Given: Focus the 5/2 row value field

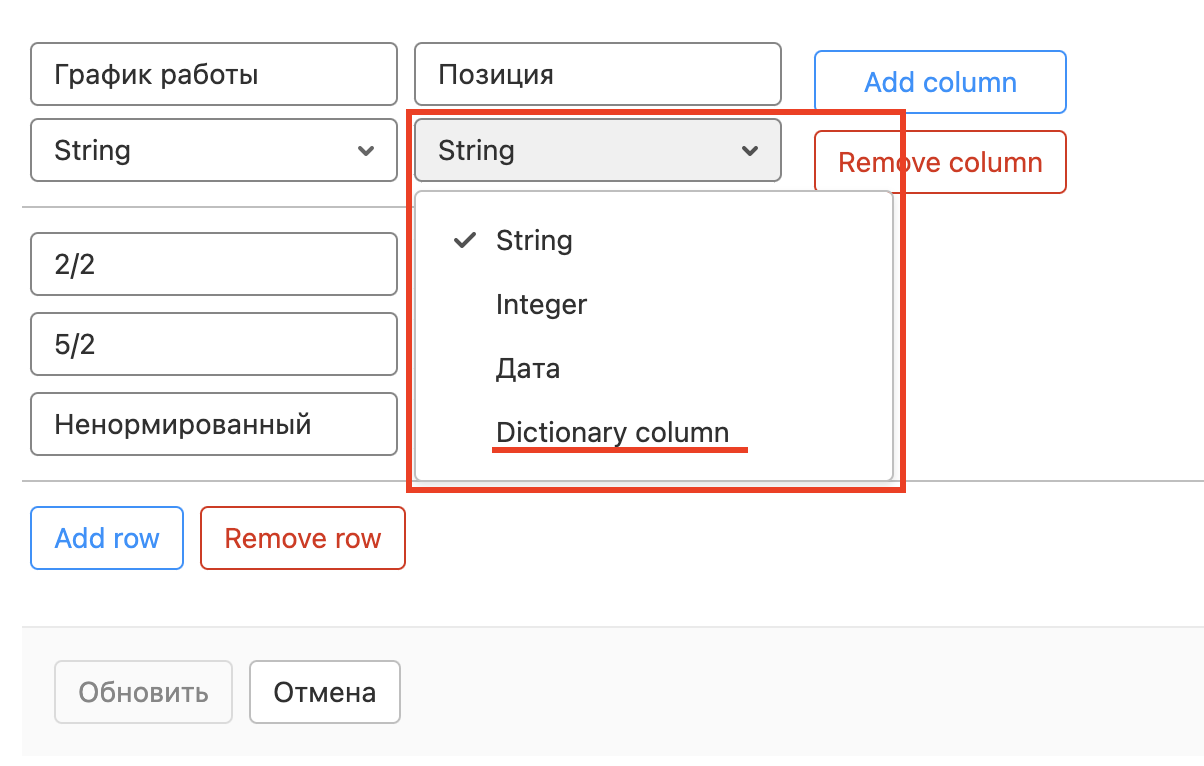Looking at the screenshot, I should (214, 345).
